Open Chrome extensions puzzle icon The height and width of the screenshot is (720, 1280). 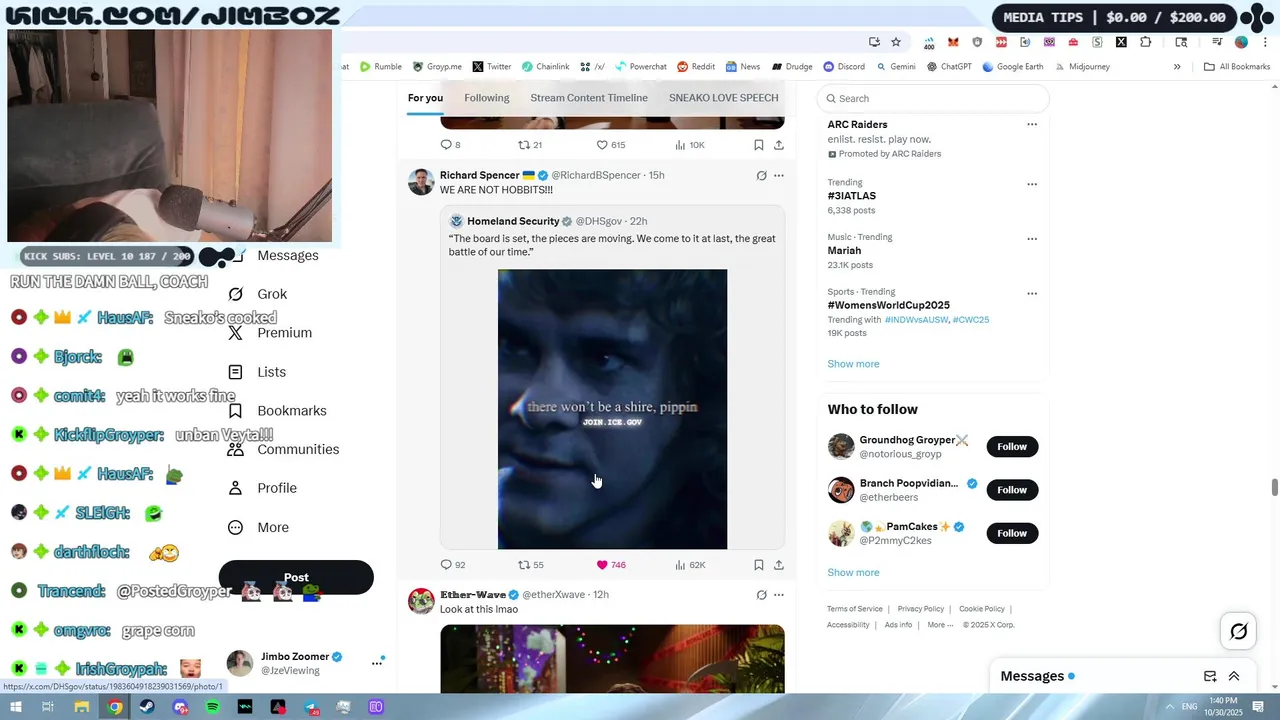coord(1146,42)
